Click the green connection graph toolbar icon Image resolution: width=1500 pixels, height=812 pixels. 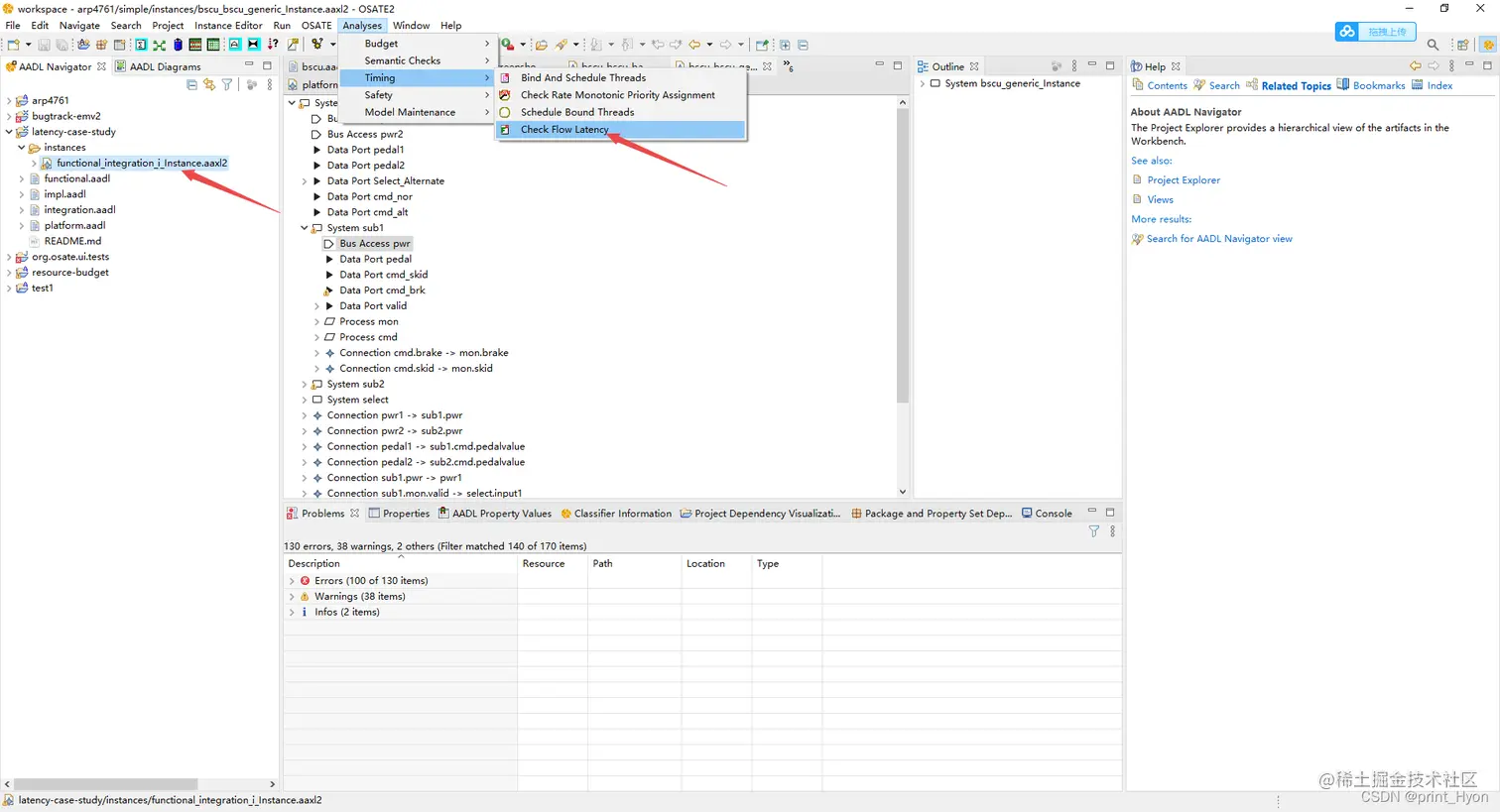point(159,45)
